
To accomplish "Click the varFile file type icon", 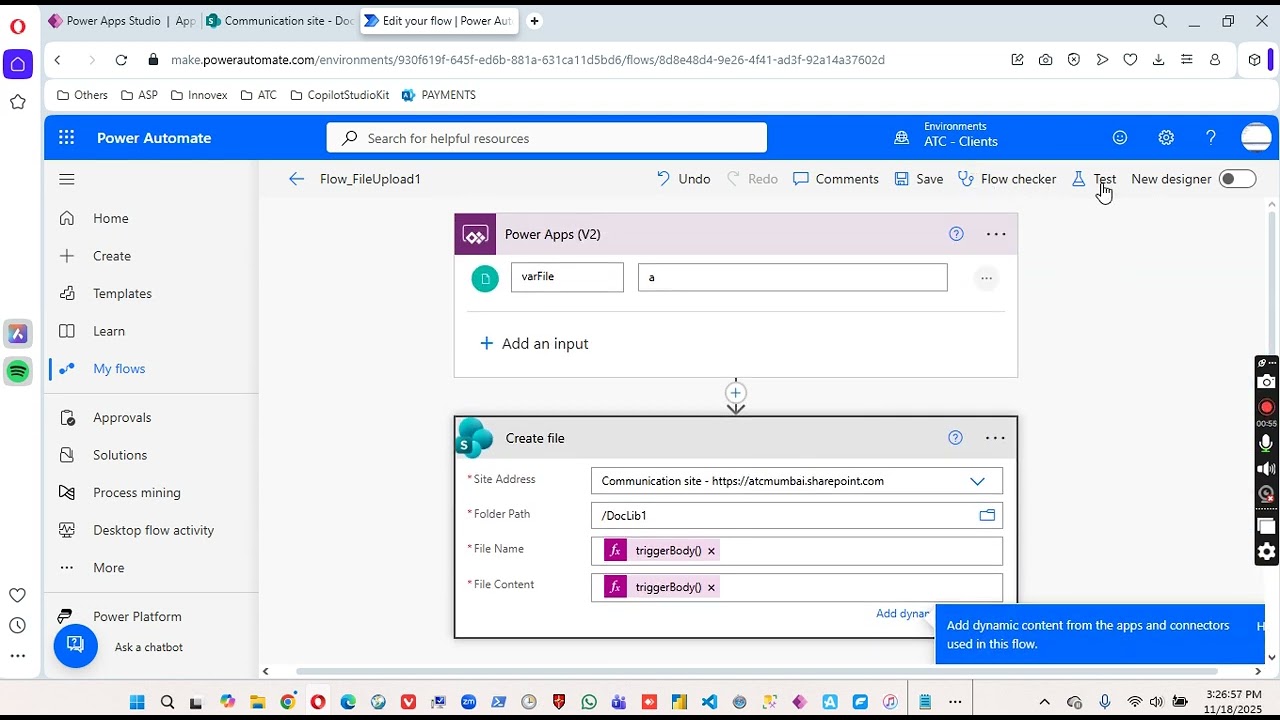I will click(x=485, y=278).
